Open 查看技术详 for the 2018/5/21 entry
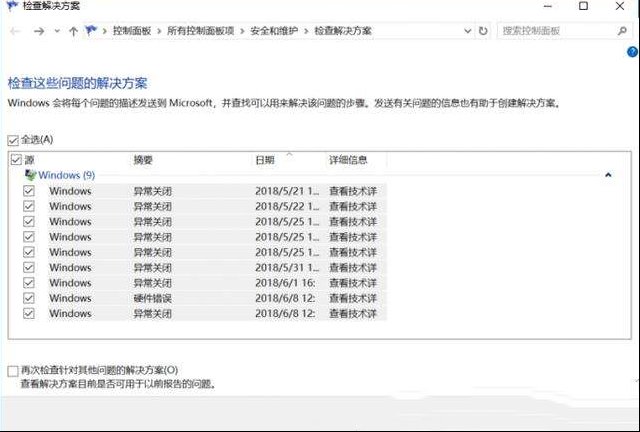 353,191
